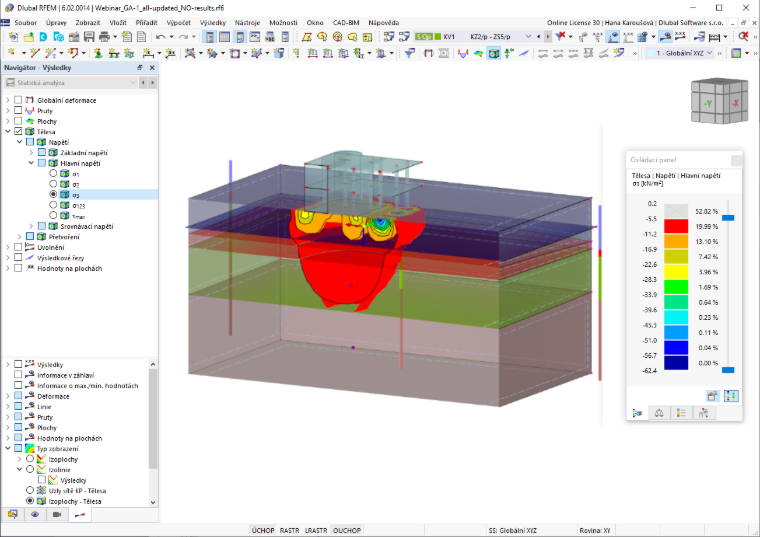Image resolution: width=760 pixels, height=537 pixels.
Task: Toggle the Tables panel toolbar icon
Action: click(x=224, y=37)
